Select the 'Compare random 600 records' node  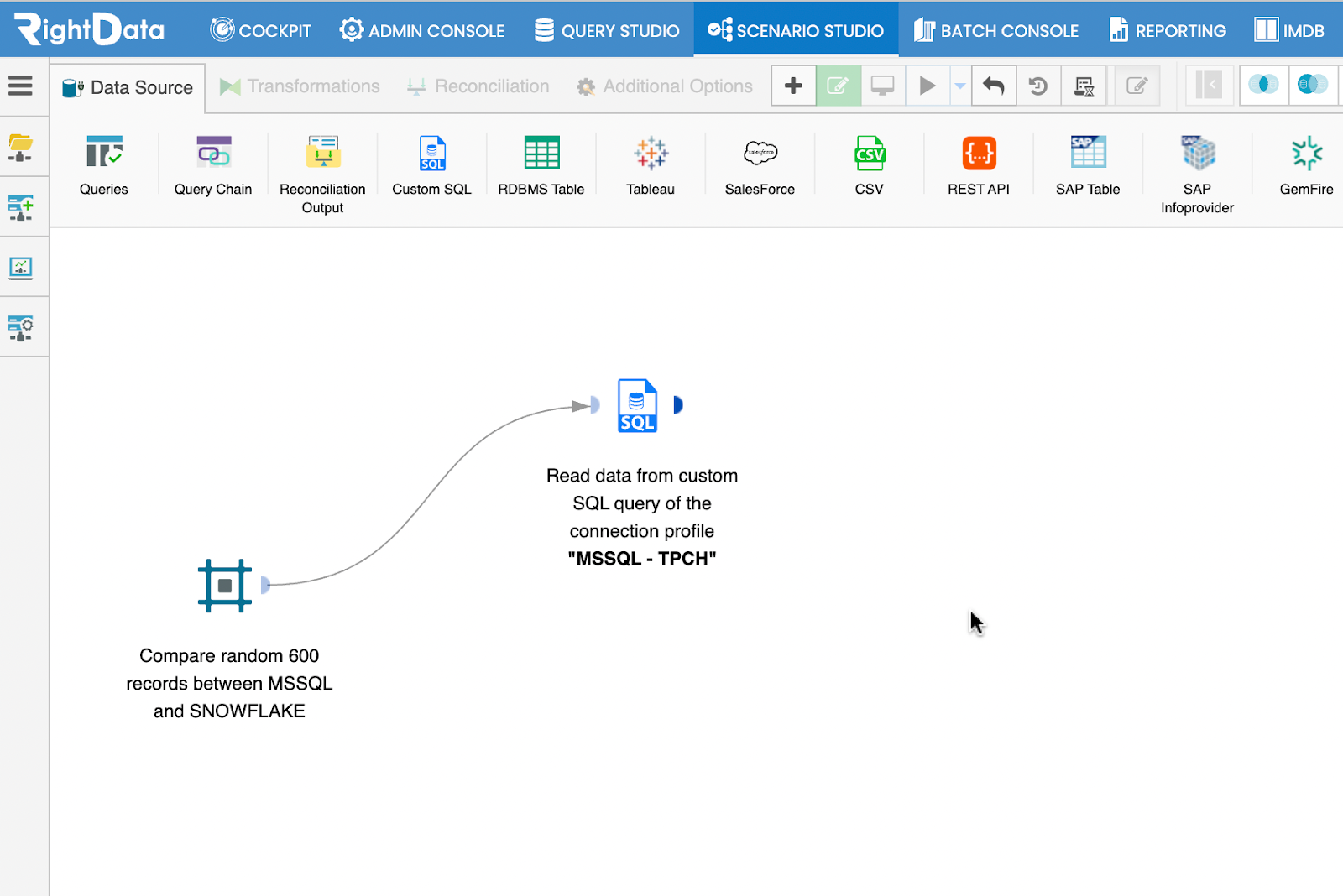(x=225, y=585)
